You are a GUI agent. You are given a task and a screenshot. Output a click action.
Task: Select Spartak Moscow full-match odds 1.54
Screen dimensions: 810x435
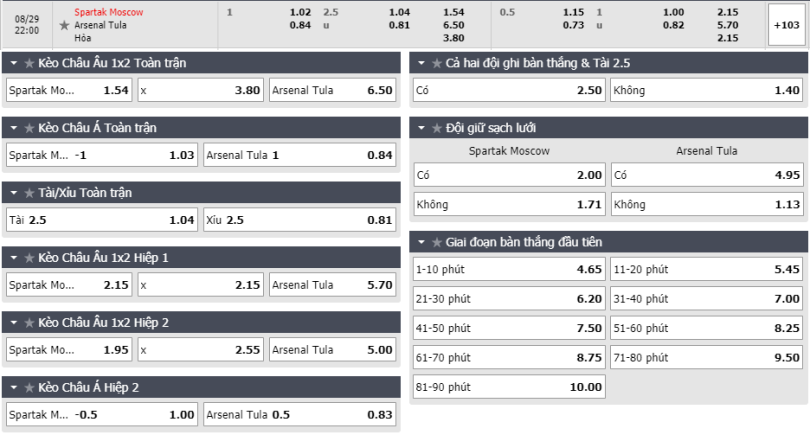(69, 90)
